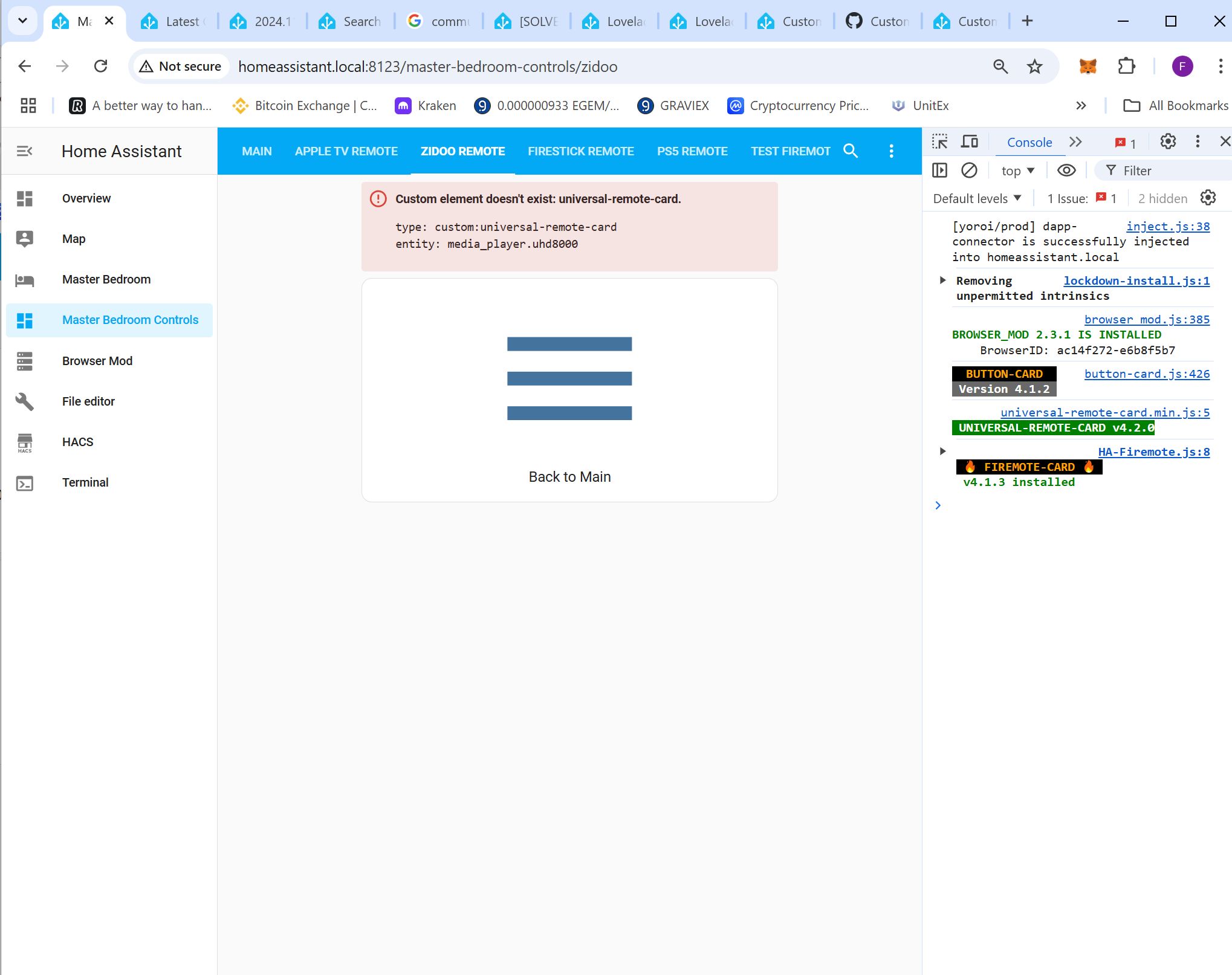This screenshot has width=1232, height=975.
Task: Click the Back to Main button
Action: 569,476
